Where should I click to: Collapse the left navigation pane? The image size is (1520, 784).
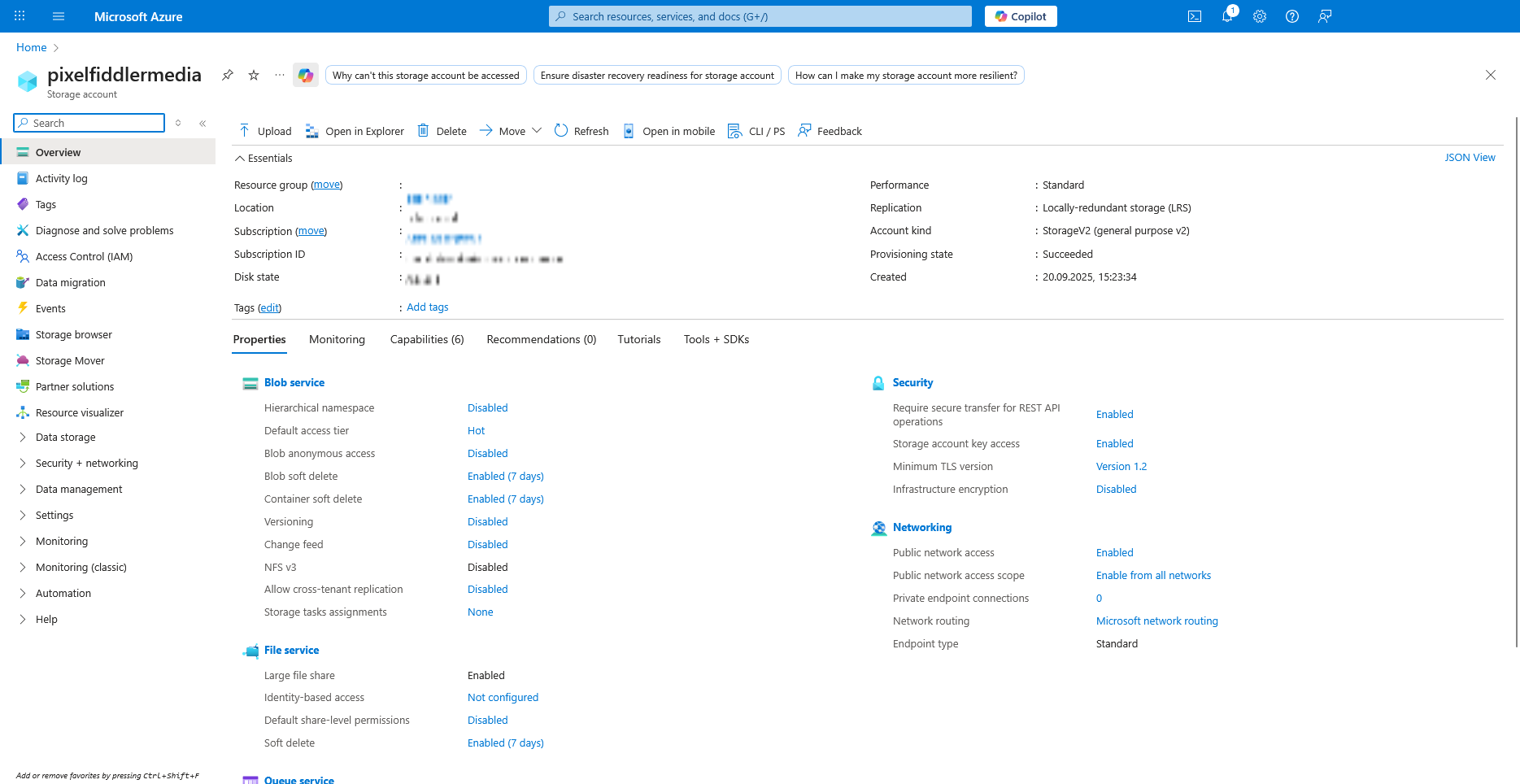(x=203, y=124)
